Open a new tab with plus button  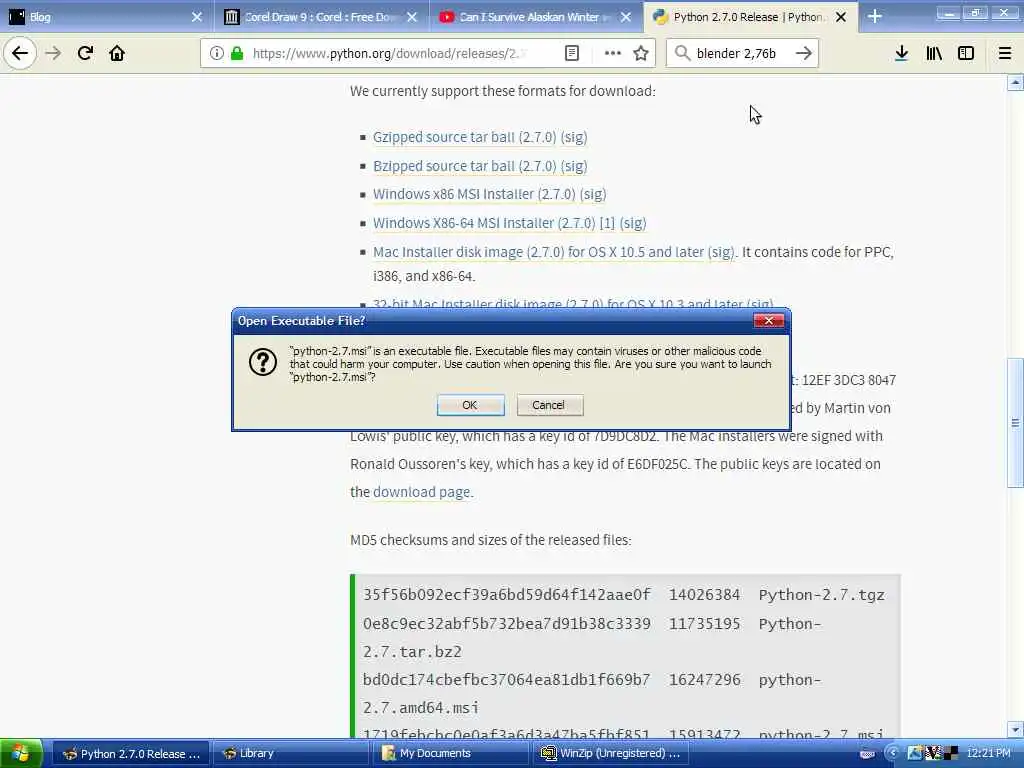875,16
